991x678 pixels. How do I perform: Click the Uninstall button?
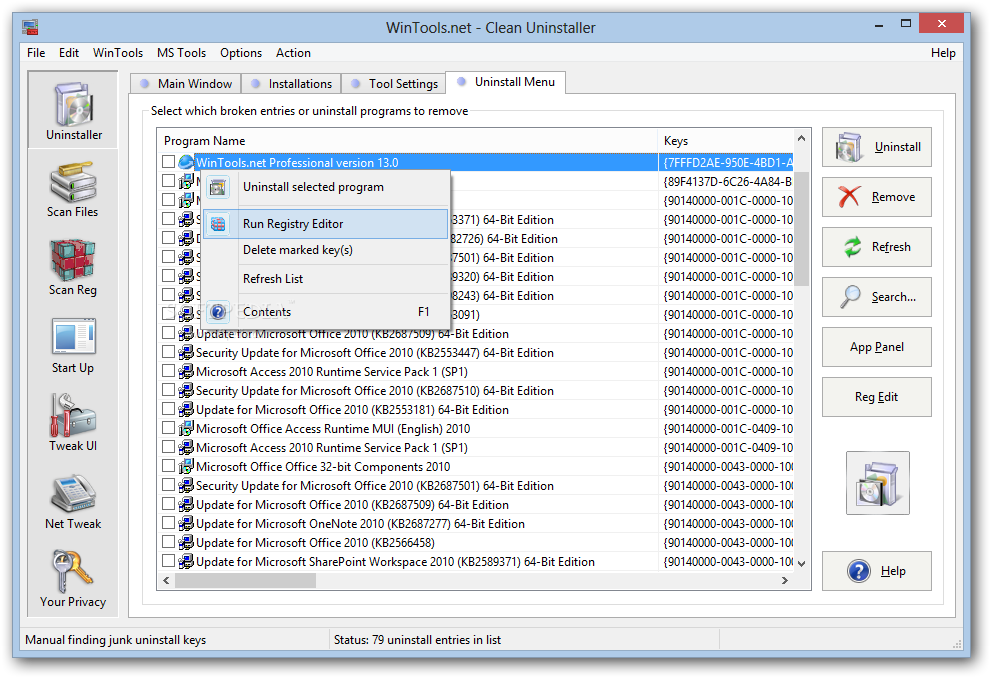click(x=877, y=147)
